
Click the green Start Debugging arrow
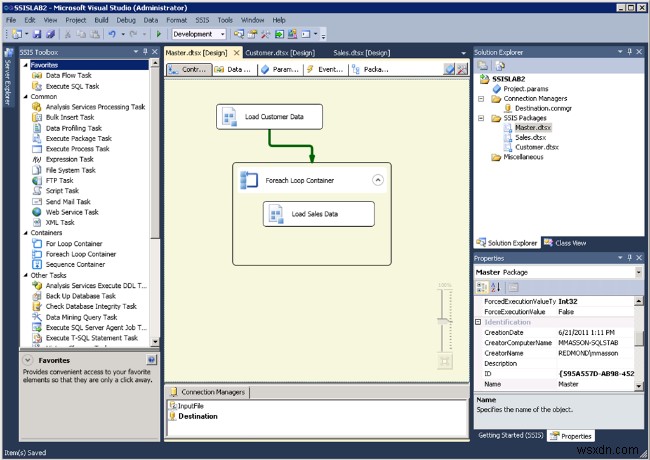(158, 34)
